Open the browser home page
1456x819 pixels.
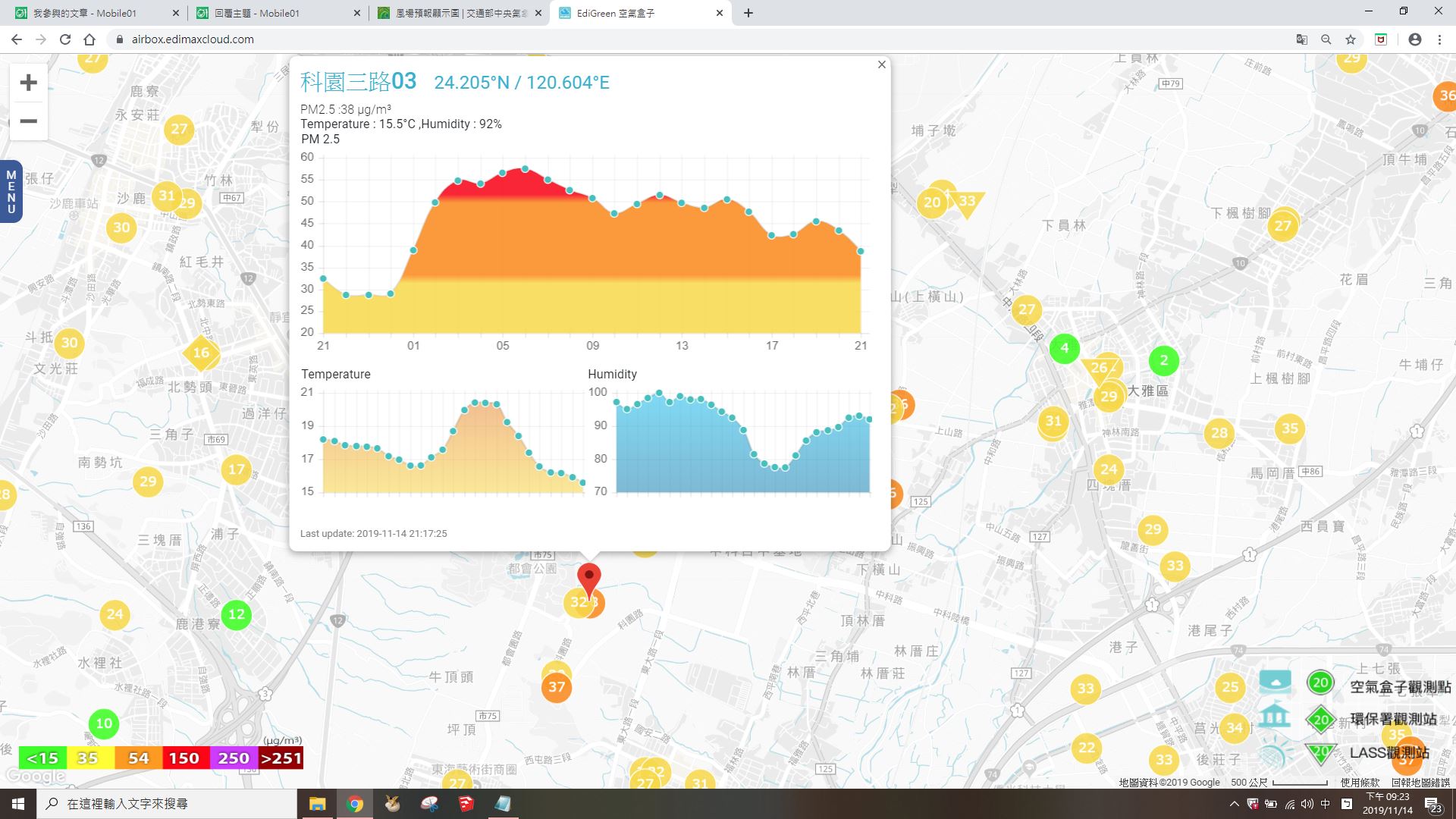[89, 39]
